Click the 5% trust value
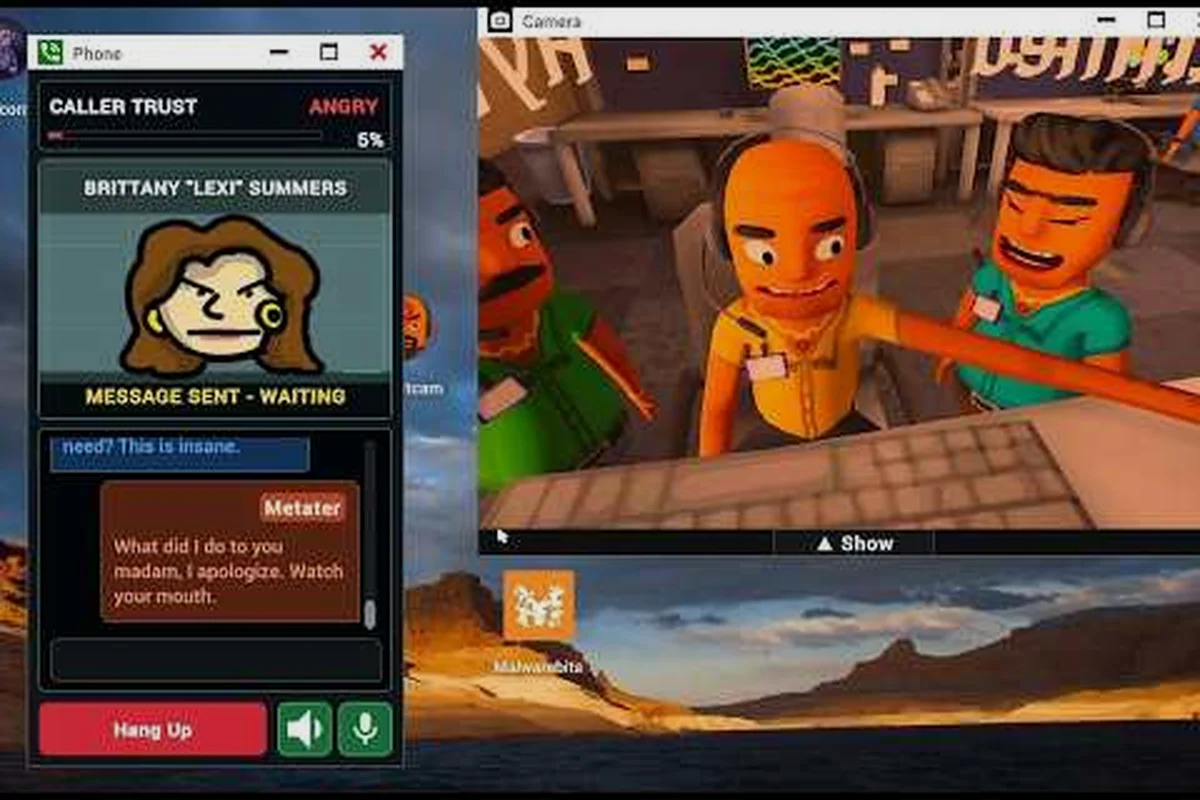1200x800 pixels. click(x=370, y=140)
